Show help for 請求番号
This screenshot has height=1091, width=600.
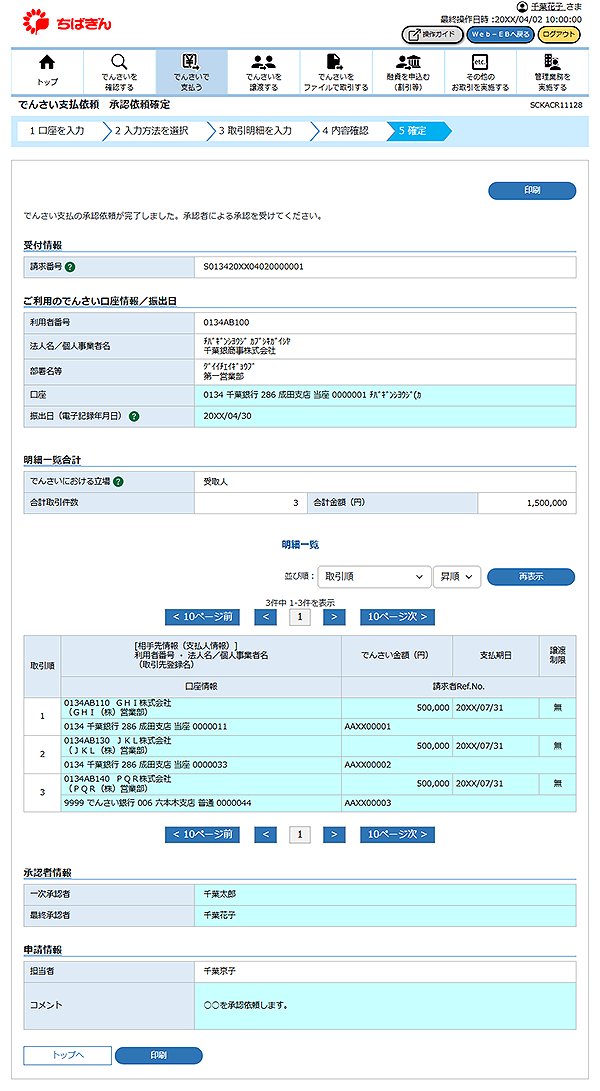point(70,267)
